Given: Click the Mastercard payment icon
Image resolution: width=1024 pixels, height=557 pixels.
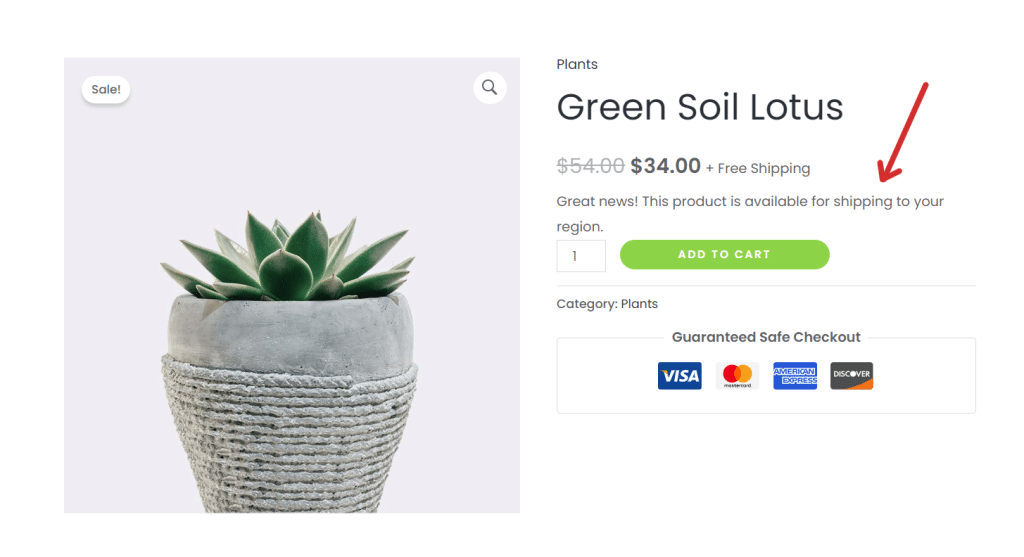Looking at the screenshot, I should point(737,376).
